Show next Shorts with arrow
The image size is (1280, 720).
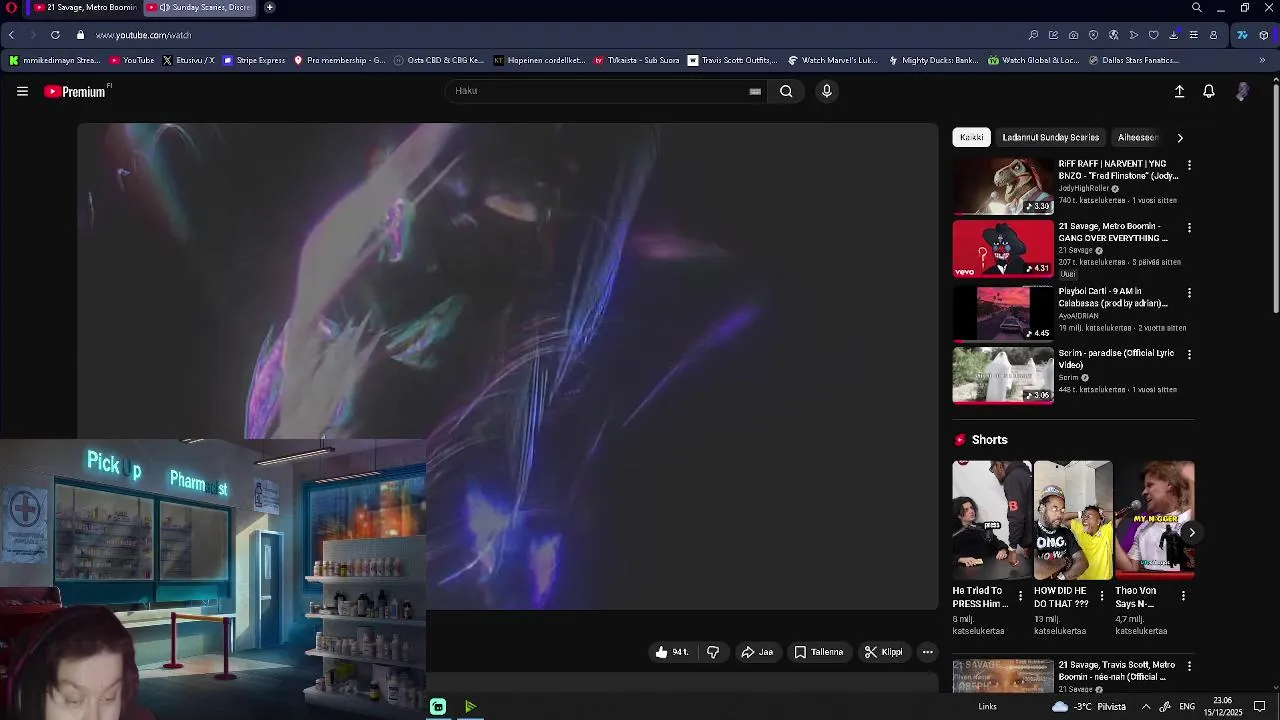[1191, 533]
